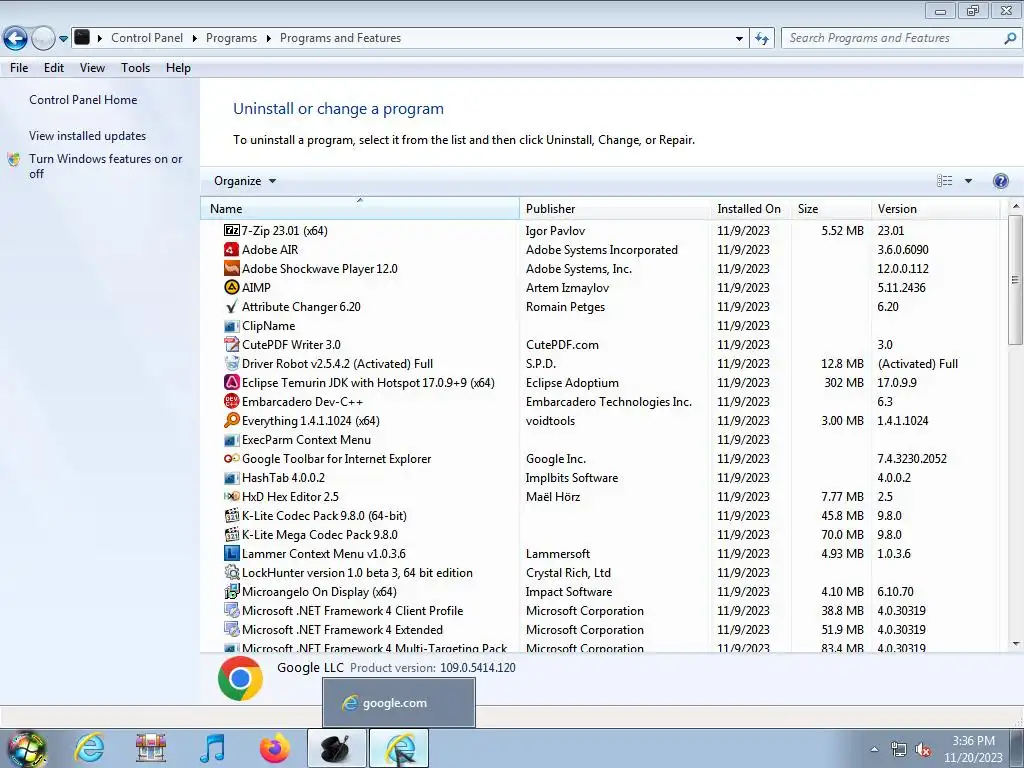Open the view options dropdown arrow

click(968, 181)
